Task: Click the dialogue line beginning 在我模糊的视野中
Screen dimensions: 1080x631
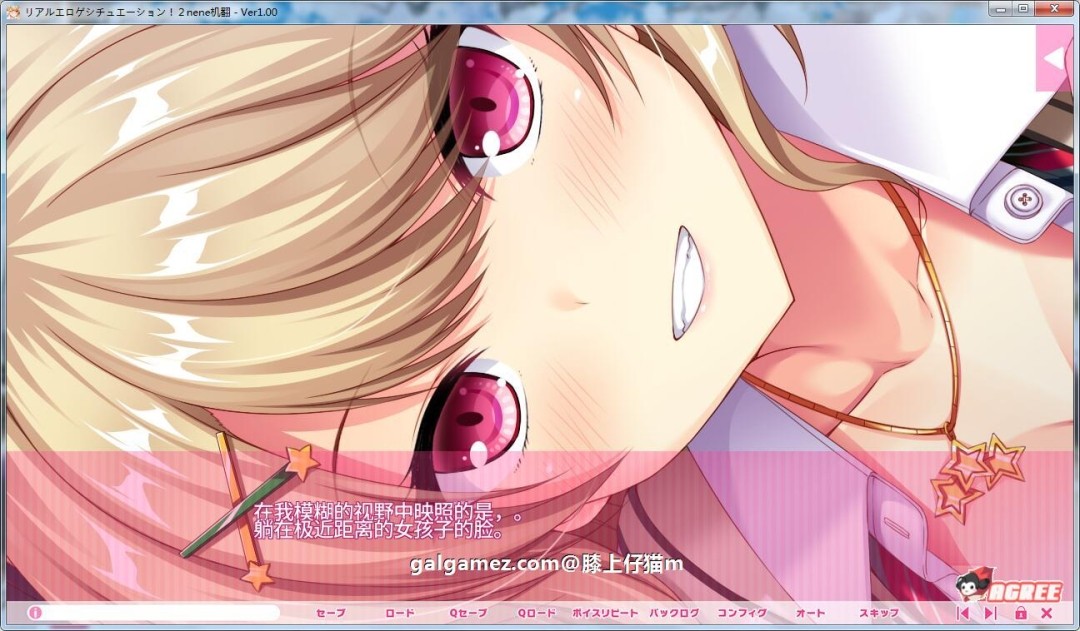Action: click(x=388, y=513)
